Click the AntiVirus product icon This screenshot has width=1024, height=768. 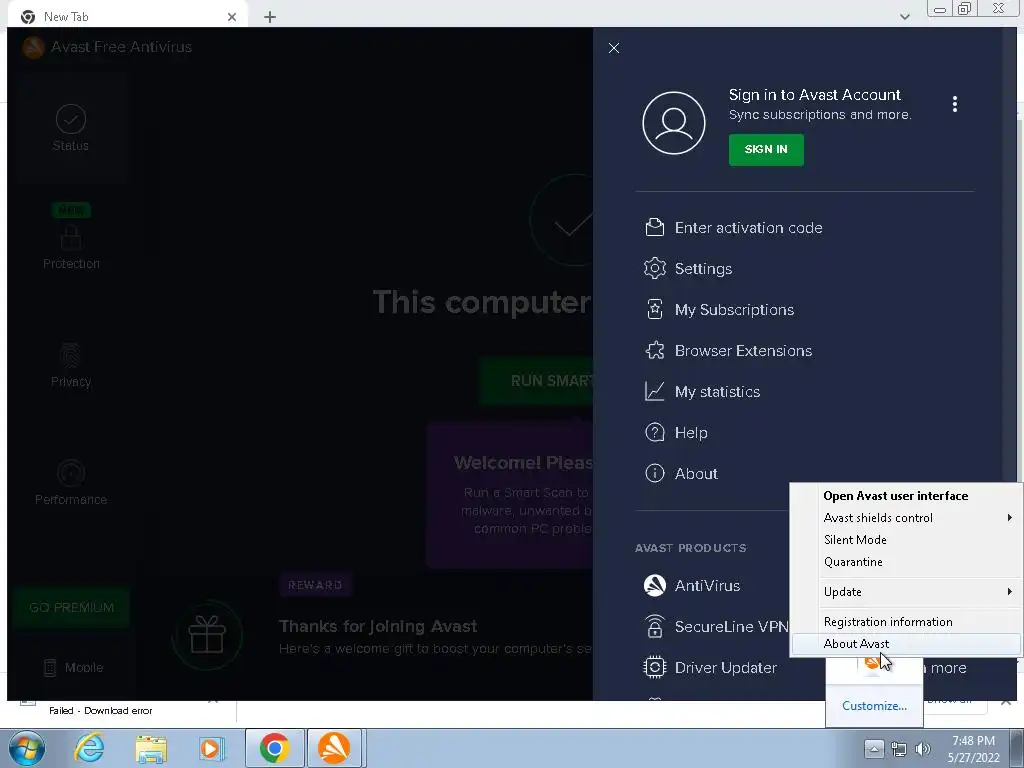tap(654, 585)
